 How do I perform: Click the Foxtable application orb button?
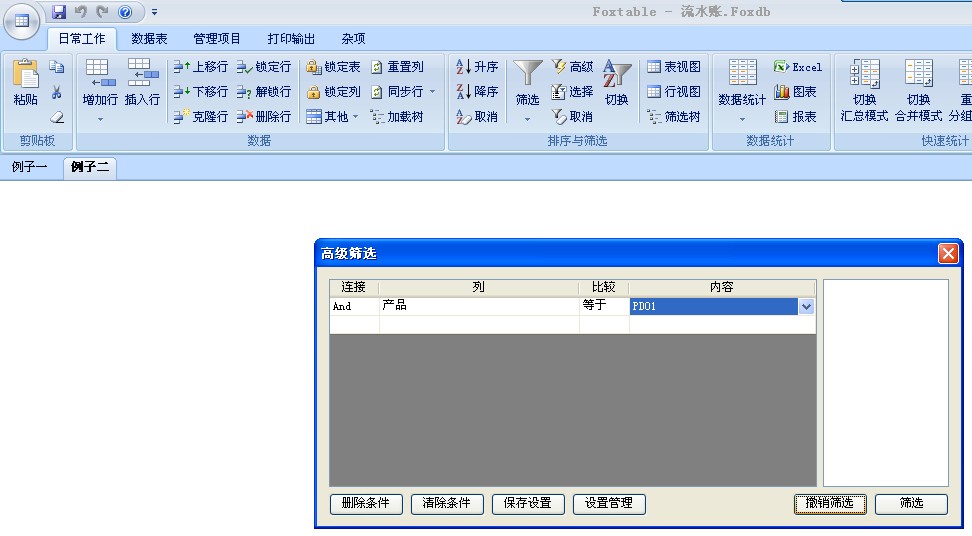[x=22, y=21]
